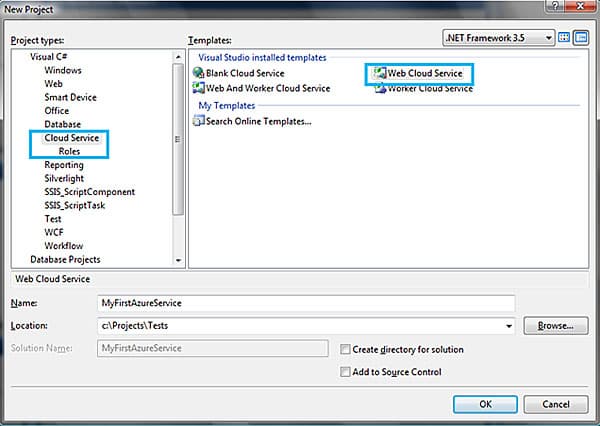Screen dimensions: 600x426
Task: Click the Cancel button
Action: pos(556,404)
